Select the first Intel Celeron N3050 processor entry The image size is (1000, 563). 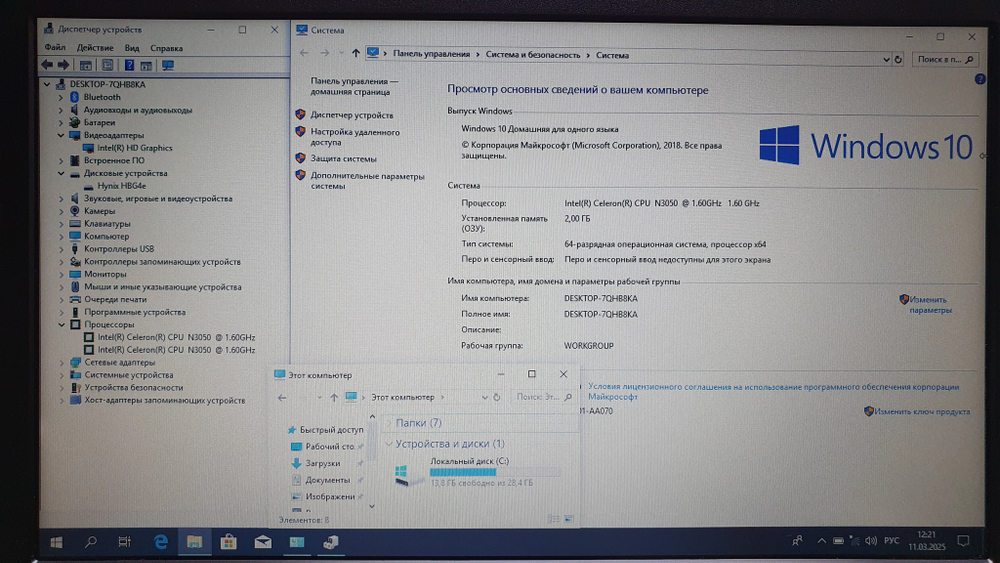pyautogui.click(x=176, y=337)
